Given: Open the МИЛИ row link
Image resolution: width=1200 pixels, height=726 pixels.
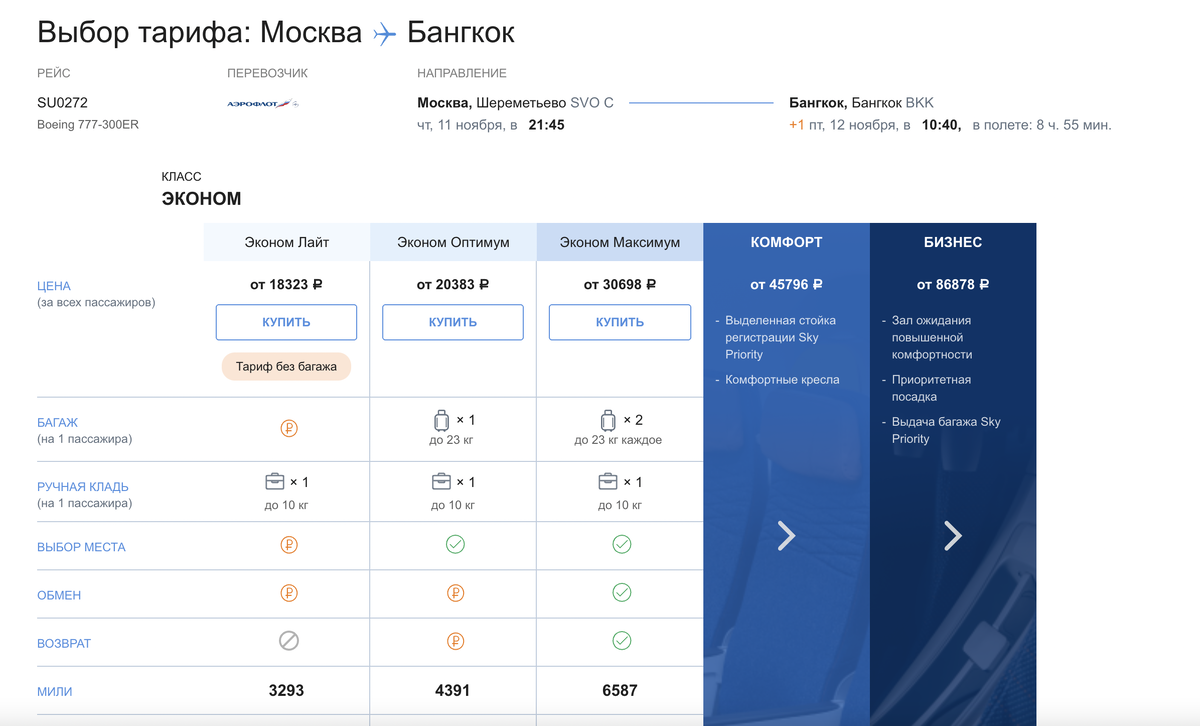Looking at the screenshot, I should click(x=55, y=691).
